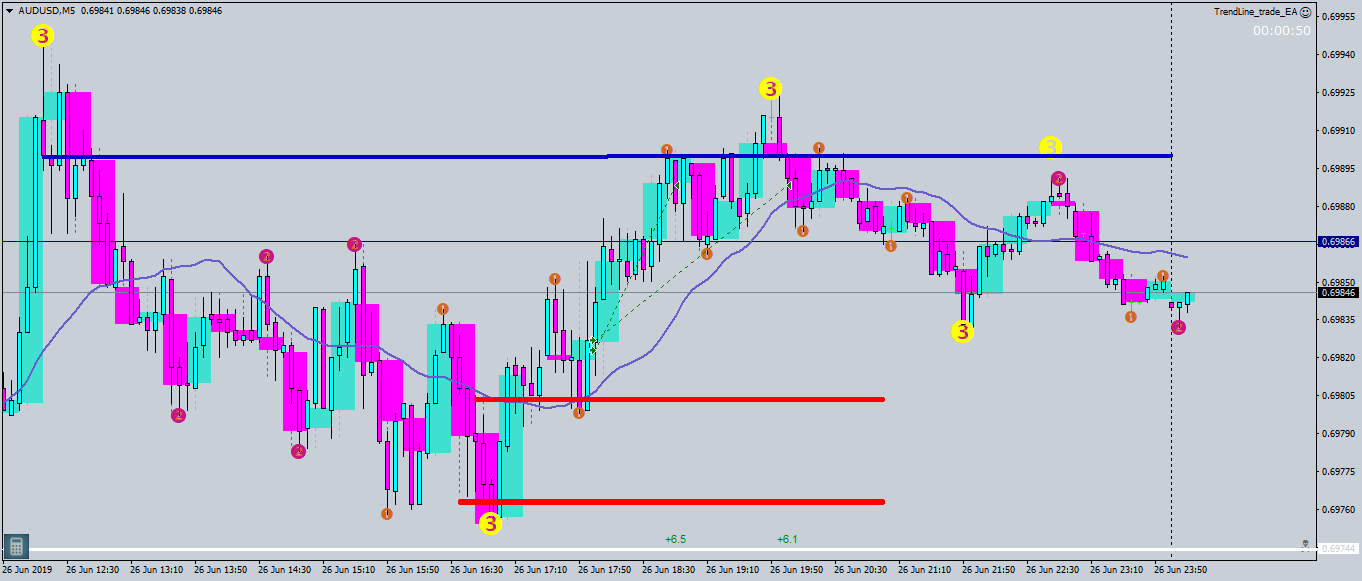Click the +6.5 profit label
The width and height of the screenshot is (1362, 581).
pyautogui.click(x=675, y=539)
